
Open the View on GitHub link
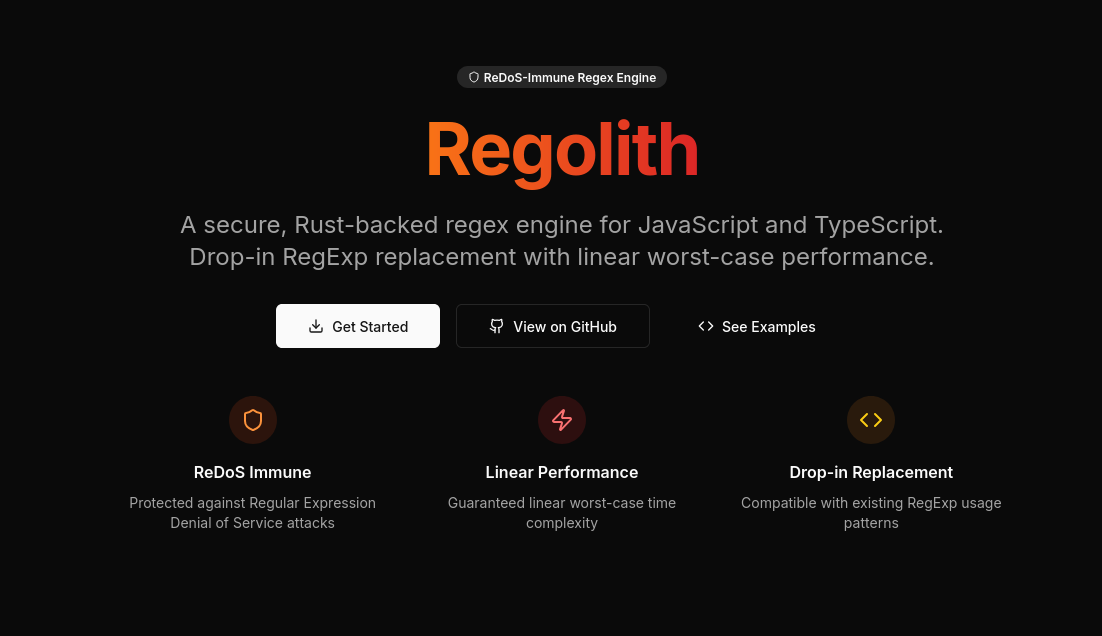click(x=552, y=326)
